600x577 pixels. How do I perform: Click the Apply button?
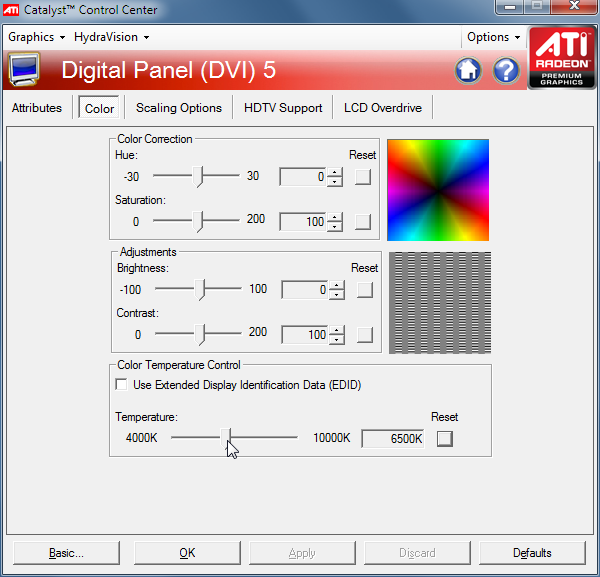click(x=302, y=553)
